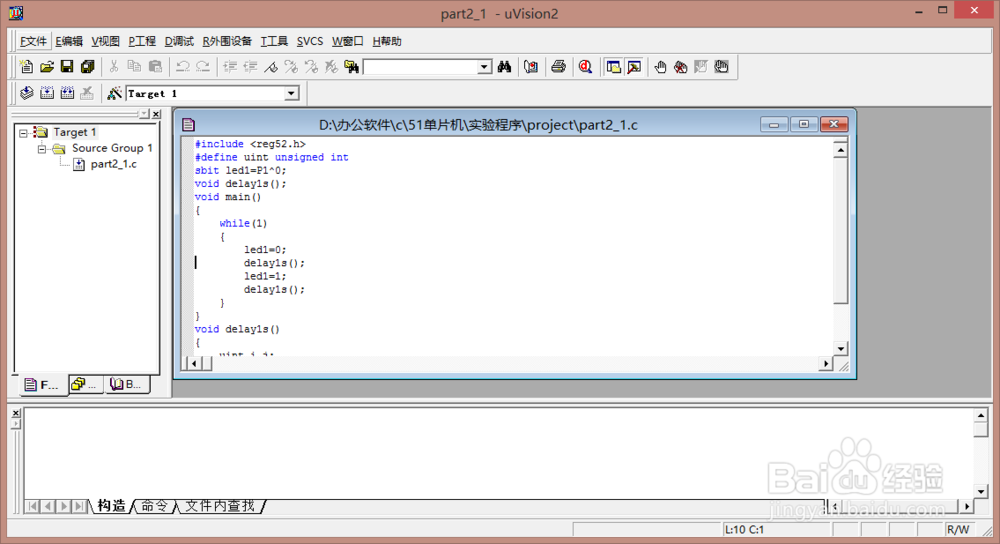Viewport: 1000px width, 544px height.
Task: Close the output window panel
Action: 16,413
